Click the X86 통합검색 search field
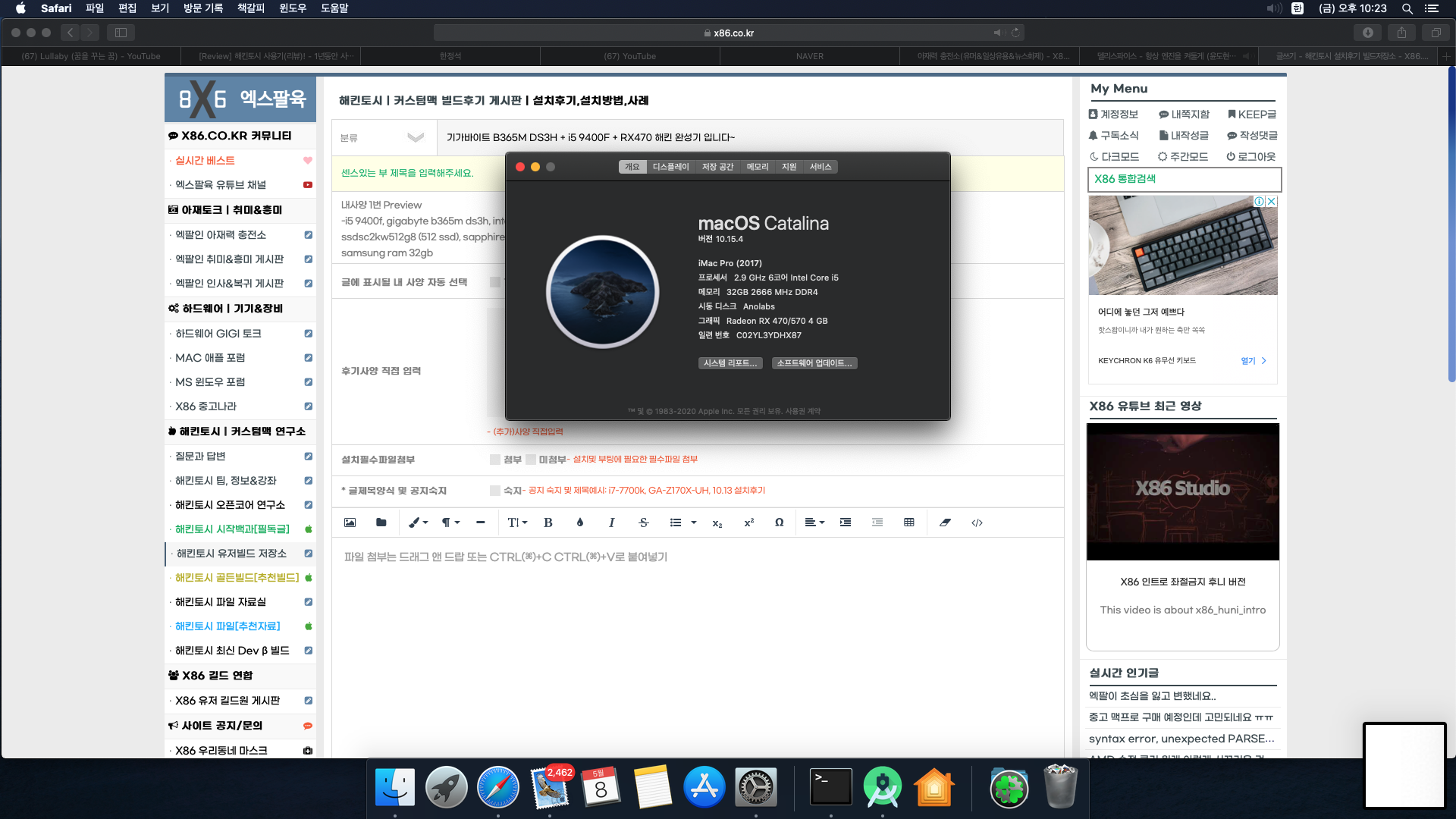 coord(1185,179)
